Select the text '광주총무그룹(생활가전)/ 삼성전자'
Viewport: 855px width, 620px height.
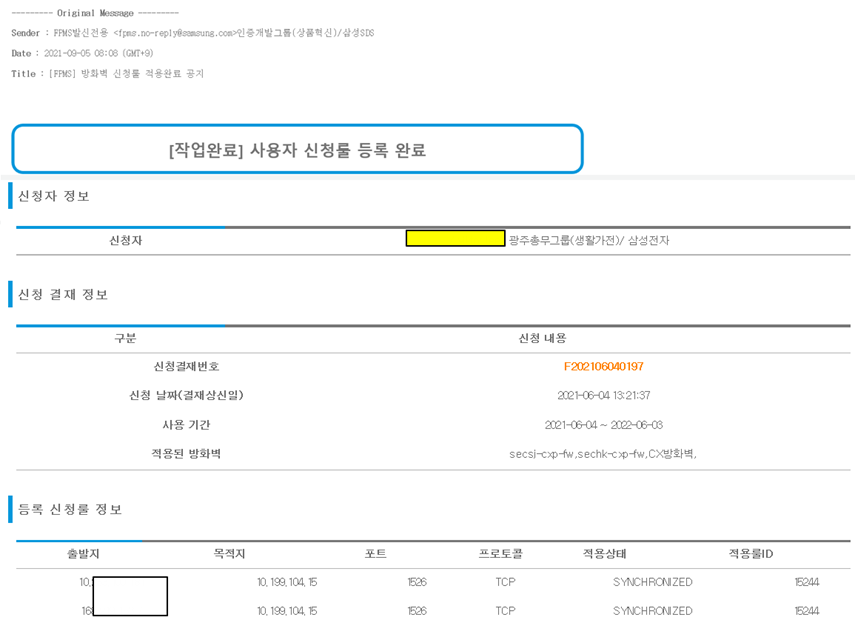[x=589, y=240]
